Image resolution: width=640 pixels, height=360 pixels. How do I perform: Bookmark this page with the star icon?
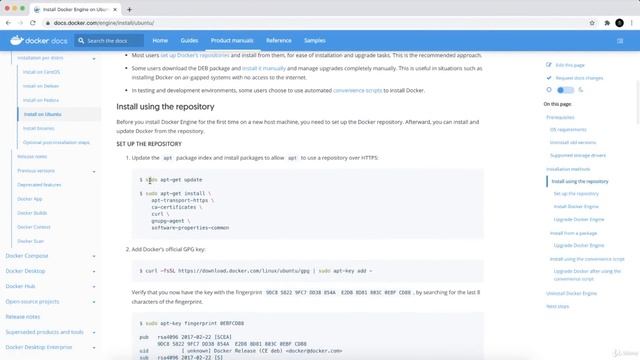coord(592,23)
